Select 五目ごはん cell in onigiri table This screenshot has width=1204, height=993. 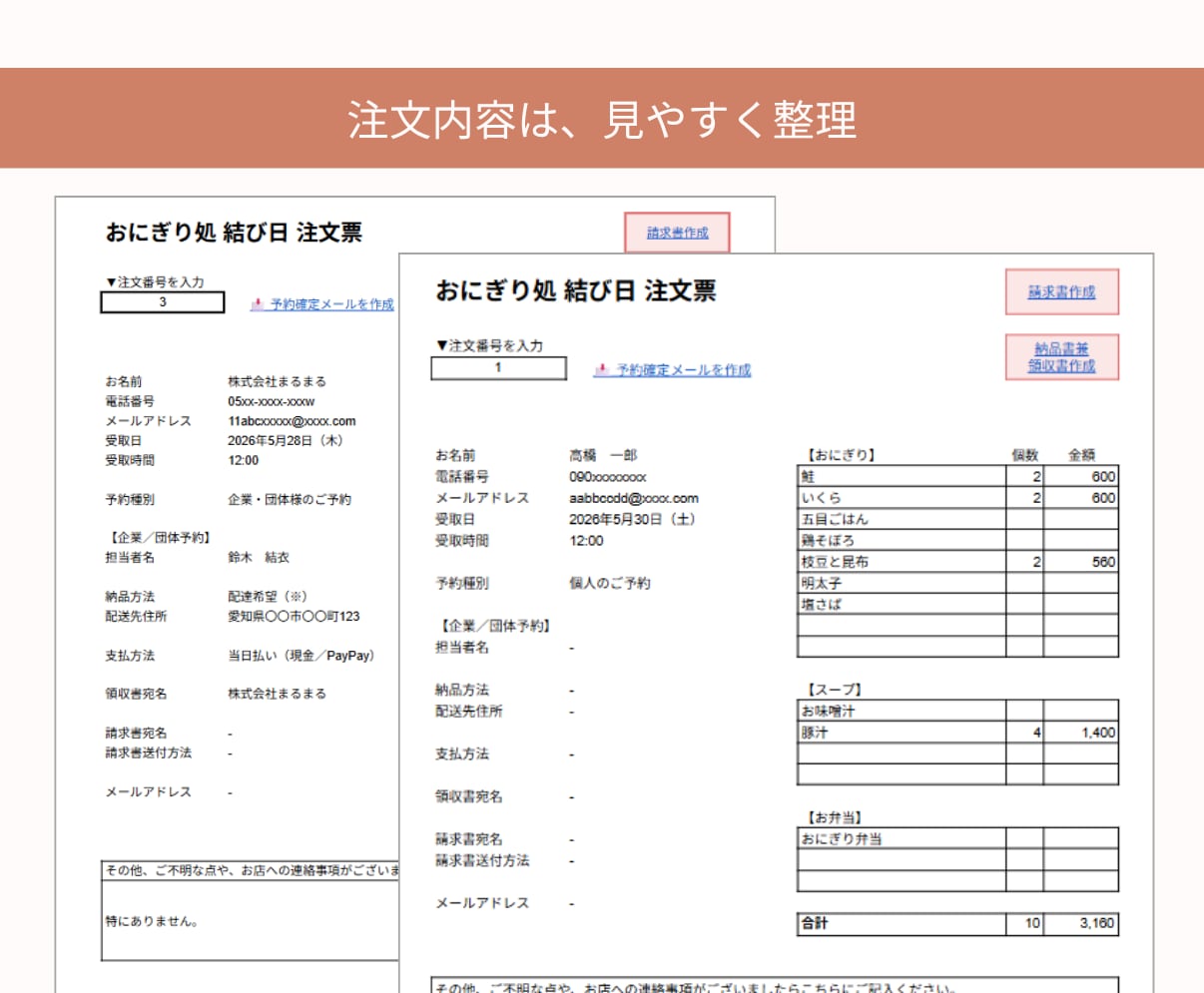click(902, 519)
